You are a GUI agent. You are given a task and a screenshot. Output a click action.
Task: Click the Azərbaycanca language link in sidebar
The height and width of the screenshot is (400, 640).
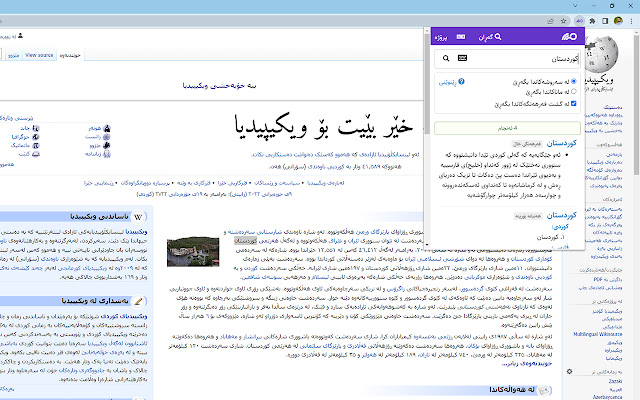(607, 395)
